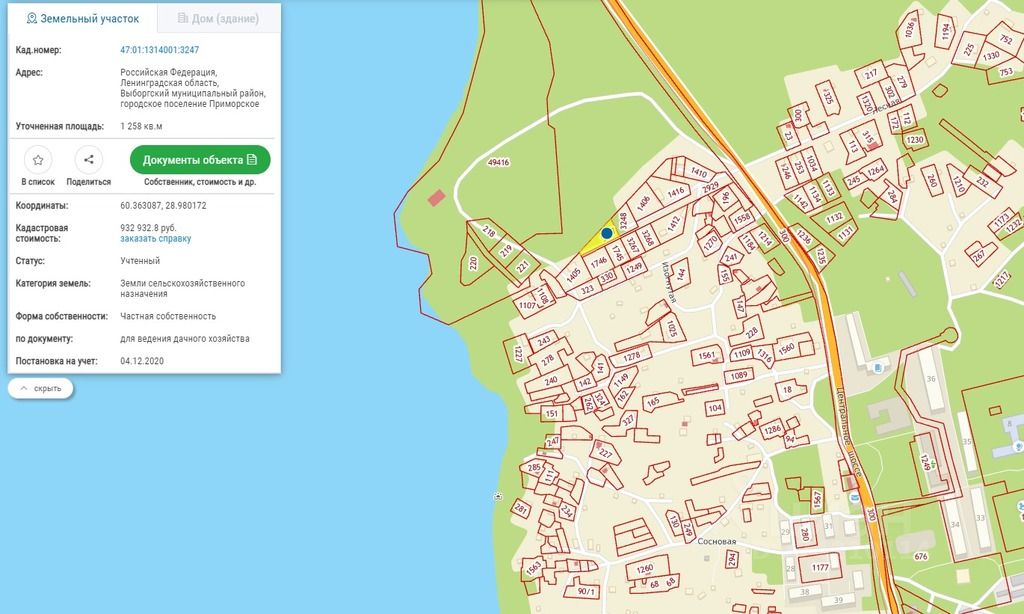
Task: Click the Частная собственность value
Action: (x=168, y=316)
